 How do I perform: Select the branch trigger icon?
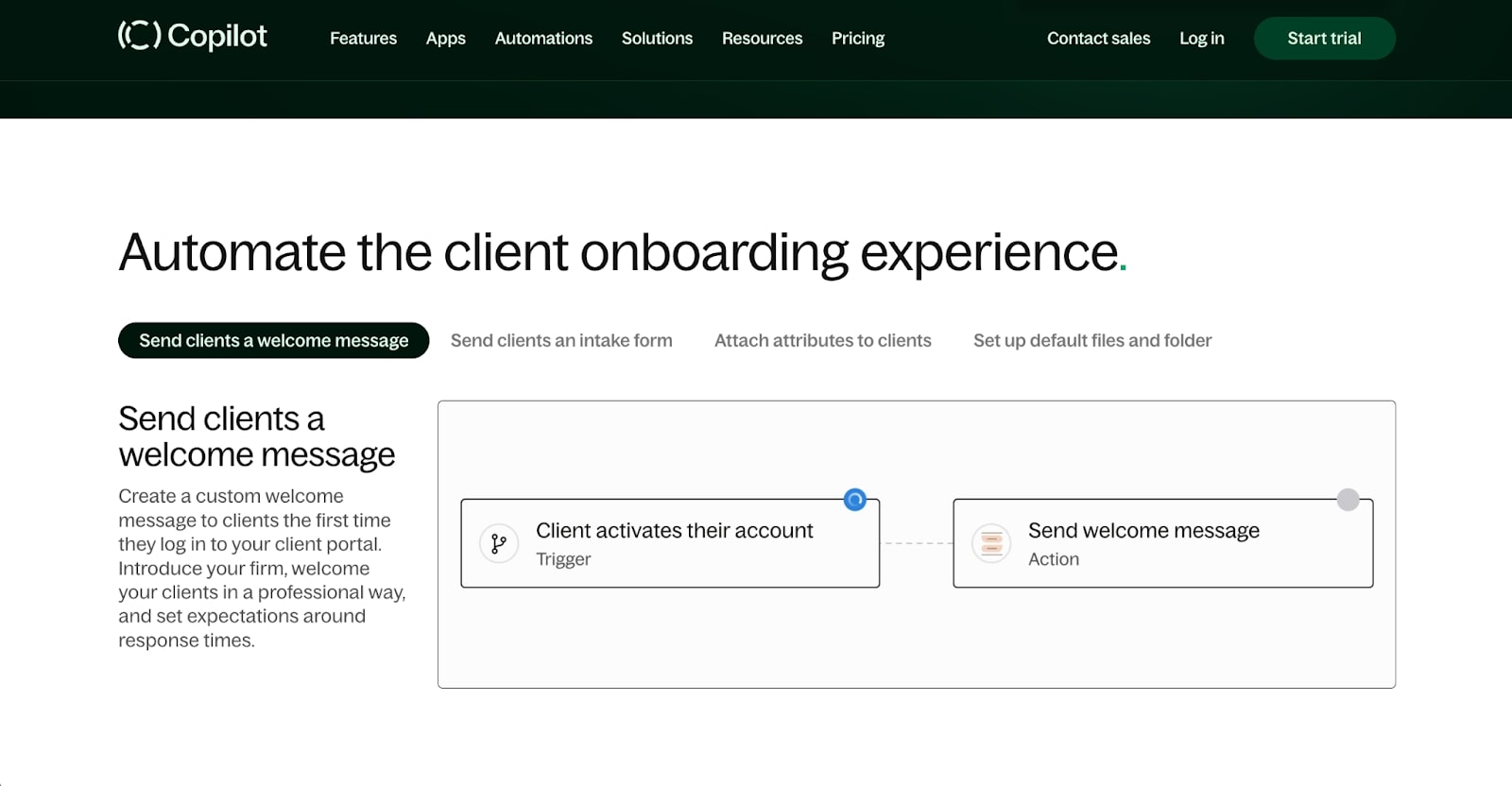point(499,543)
